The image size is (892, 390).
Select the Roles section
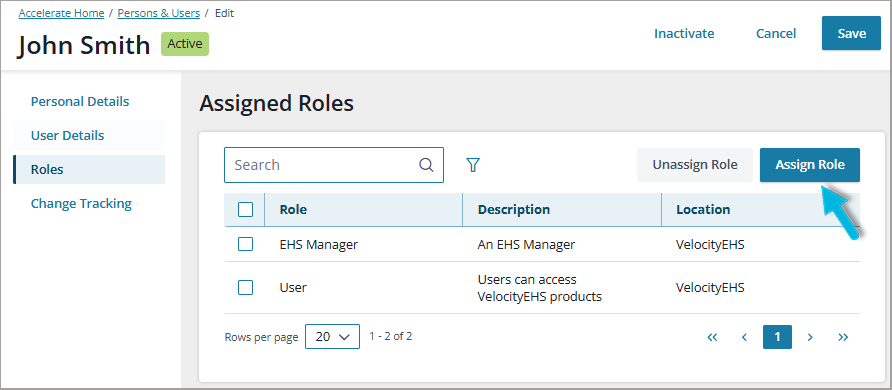coord(89,169)
